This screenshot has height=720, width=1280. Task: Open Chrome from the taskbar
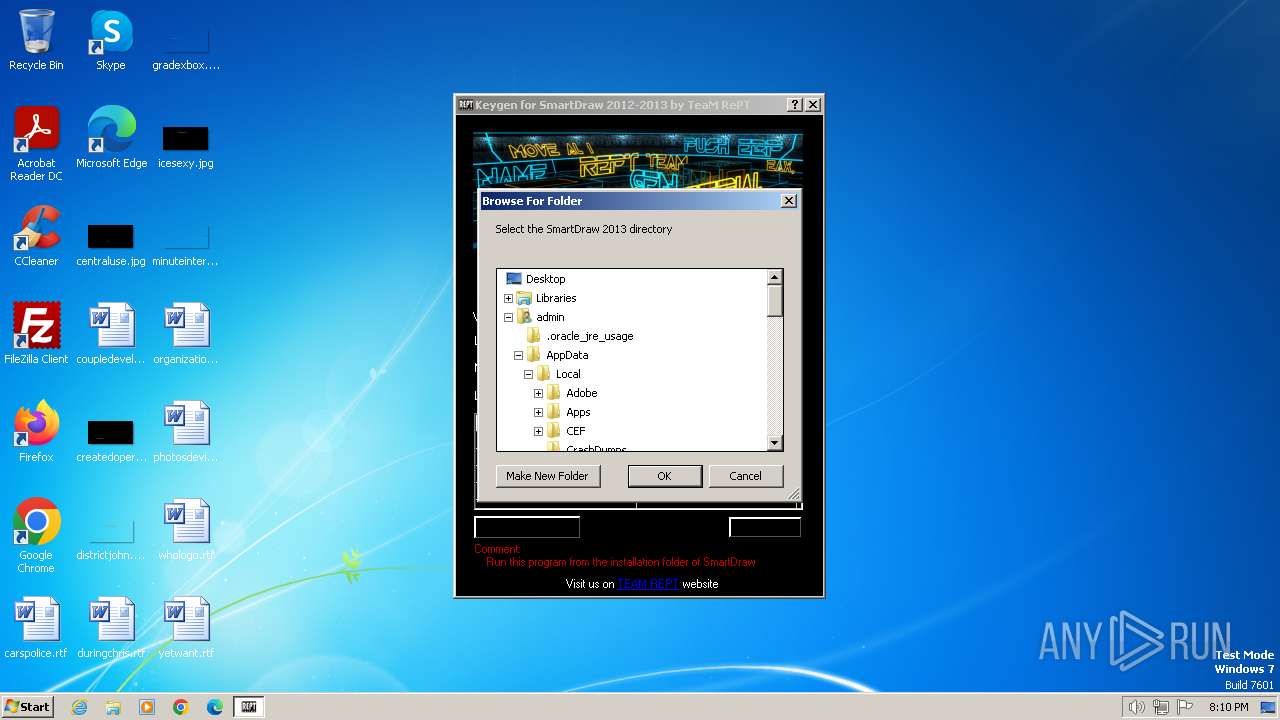coord(181,707)
